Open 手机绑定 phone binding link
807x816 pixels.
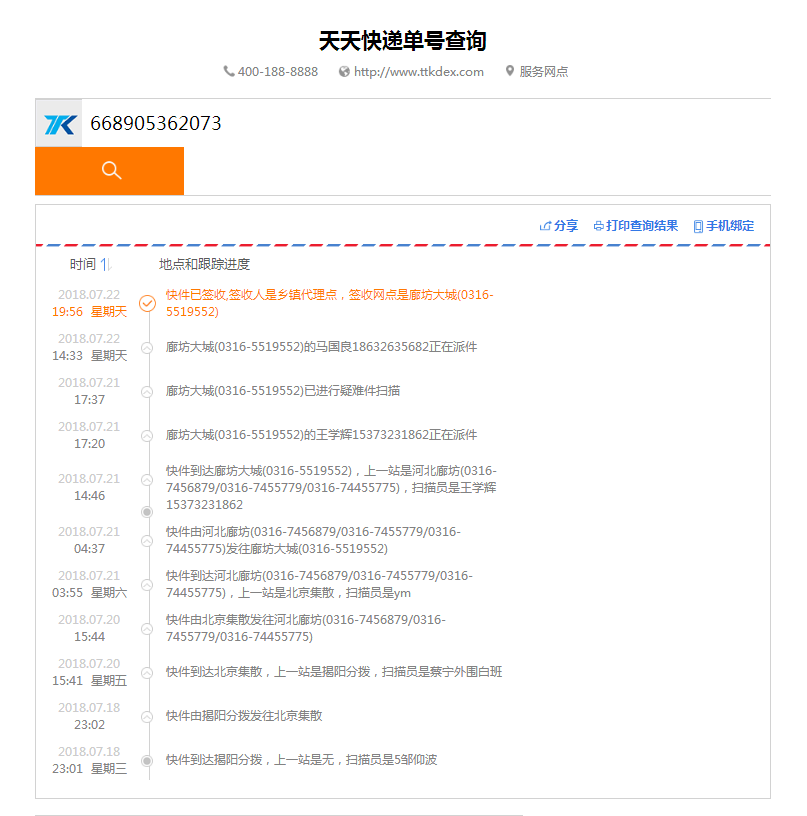click(730, 226)
